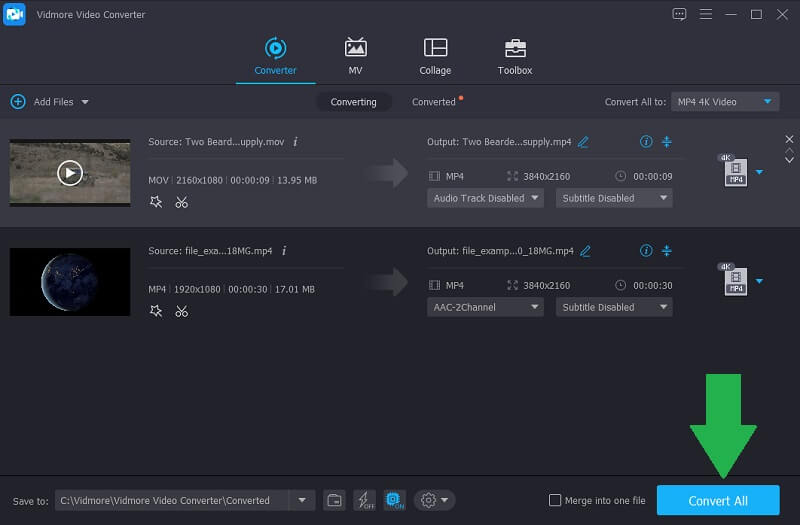Click the scissors cut icon for Two Beard video

(181, 202)
